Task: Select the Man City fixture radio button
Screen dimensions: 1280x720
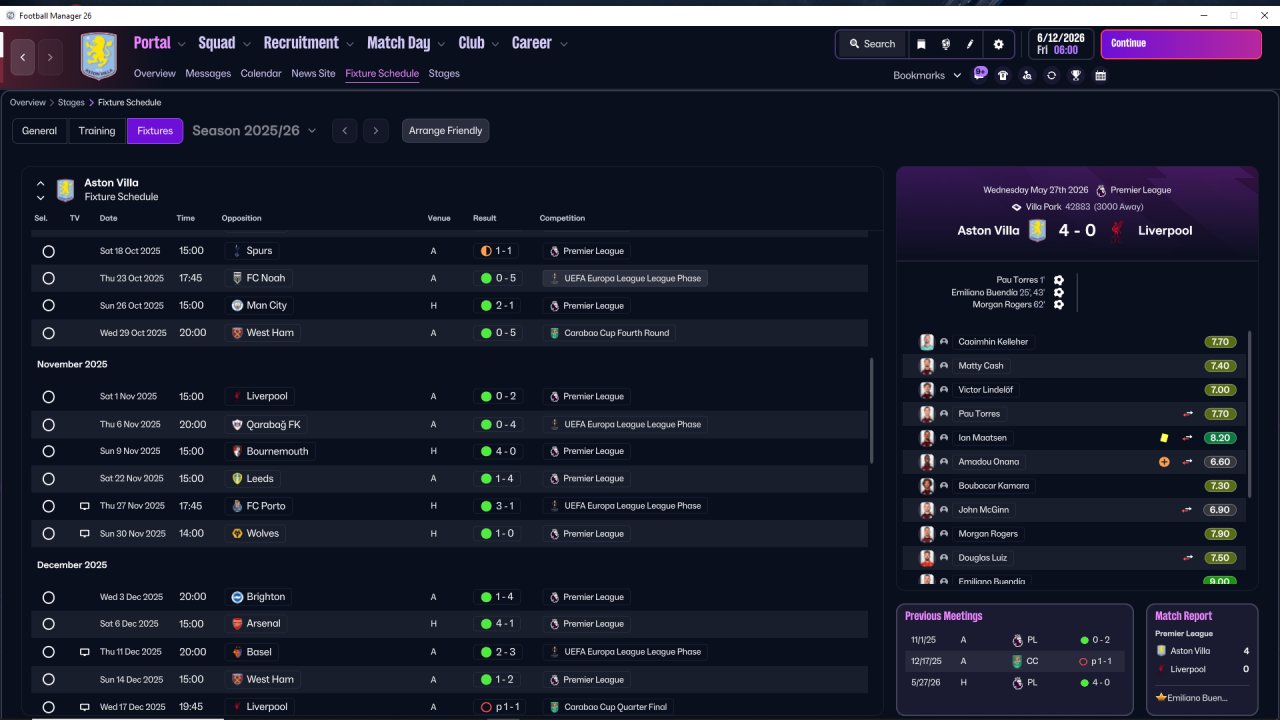Action: [x=48, y=306]
